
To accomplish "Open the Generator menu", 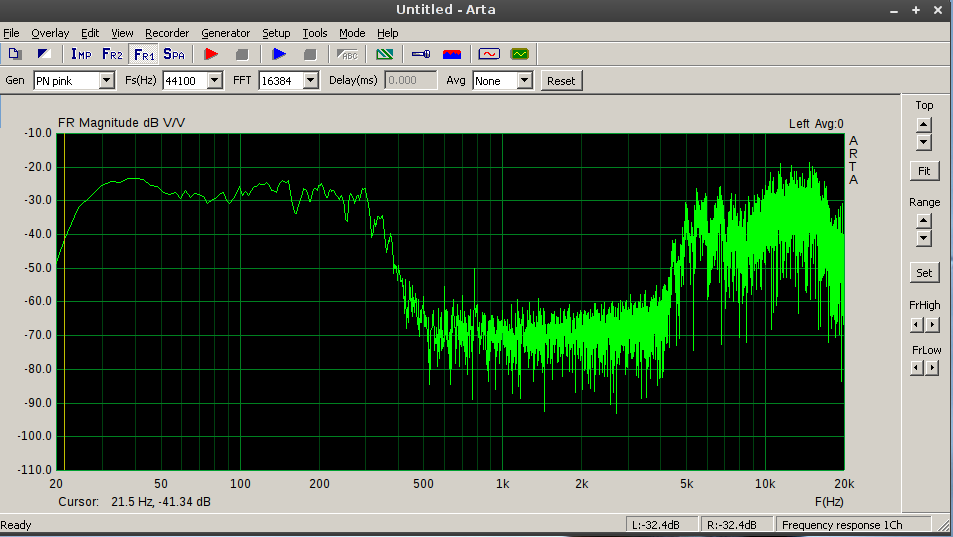I will pyautogui.click(x=225, y=33).
